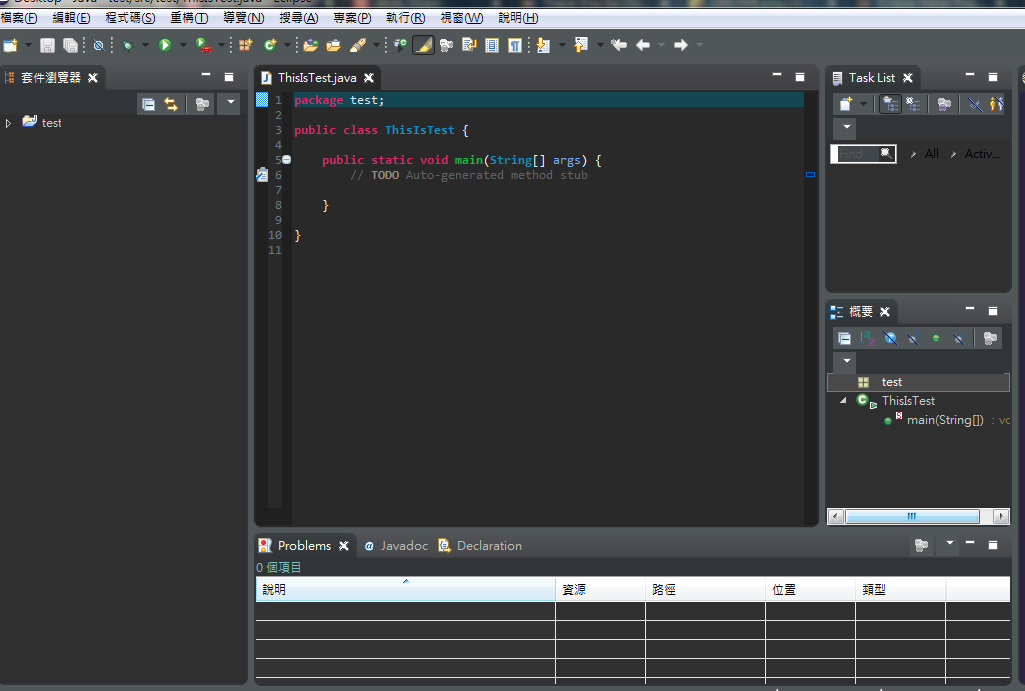
Task: Open the external tools dropdown arrow
Action: pos(221,45)
